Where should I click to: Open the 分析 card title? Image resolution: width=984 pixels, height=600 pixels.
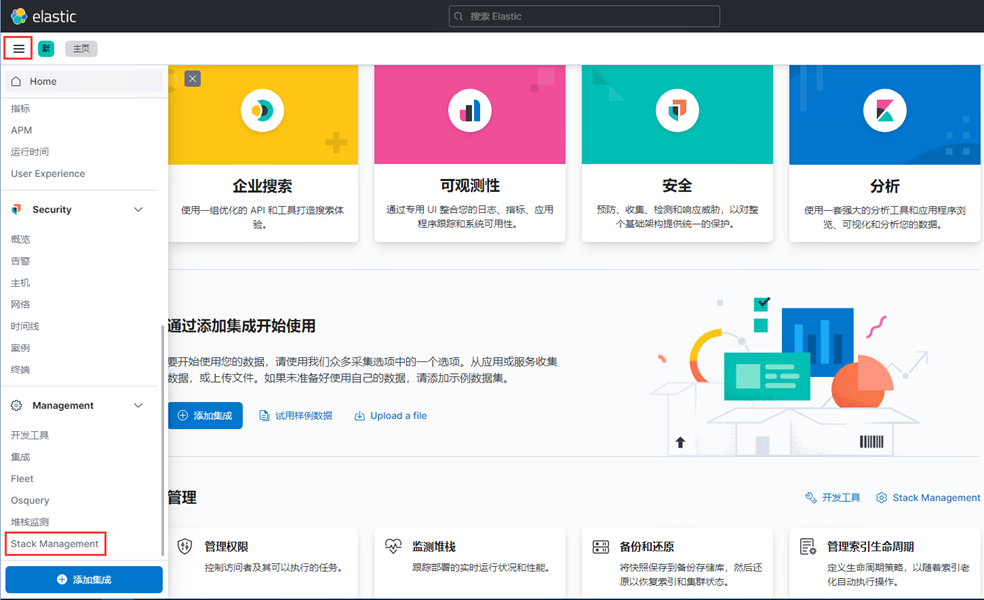click(885, 186)
